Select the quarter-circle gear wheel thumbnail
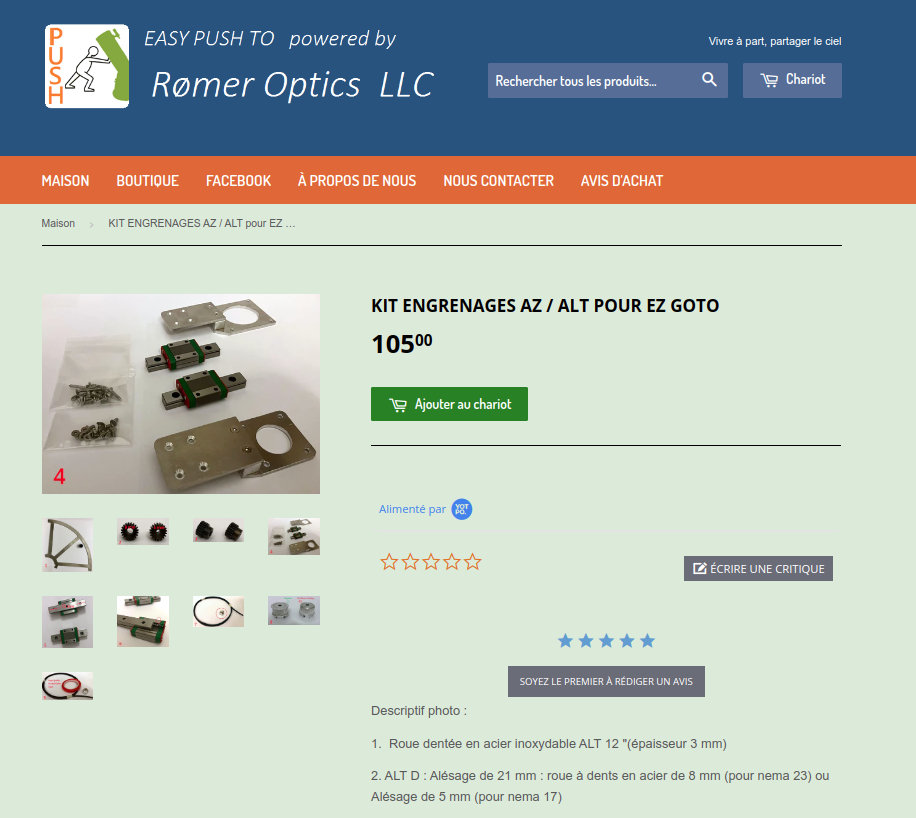The height and width of the screenshot is (818, 916). click(67, 545)
